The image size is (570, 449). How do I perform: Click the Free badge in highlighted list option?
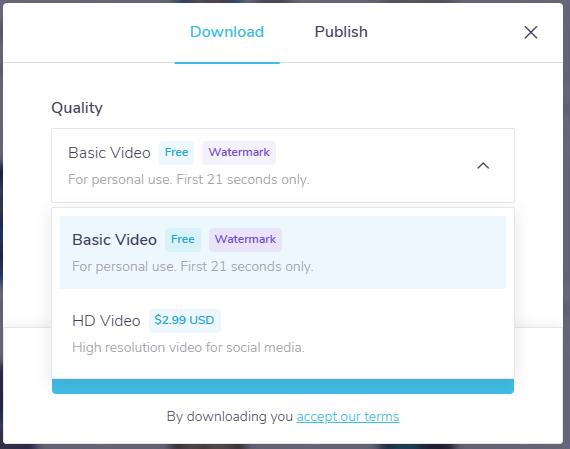[x=183, y=240]
